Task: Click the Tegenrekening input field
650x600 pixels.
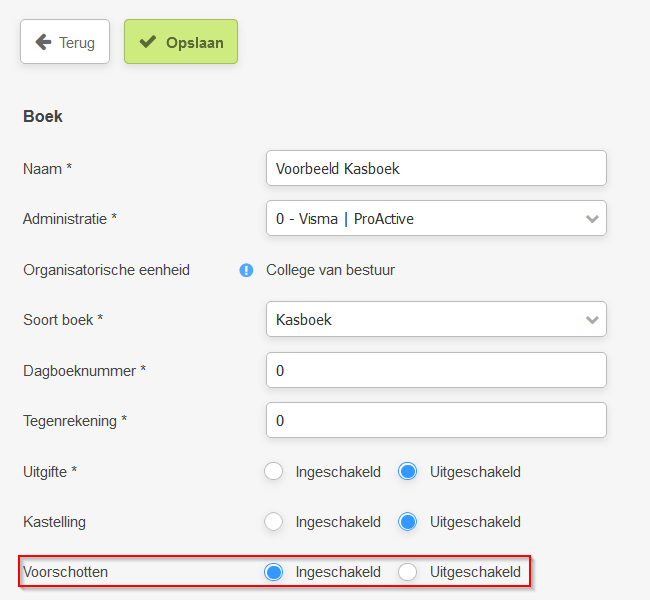Action: click(436, 420)
